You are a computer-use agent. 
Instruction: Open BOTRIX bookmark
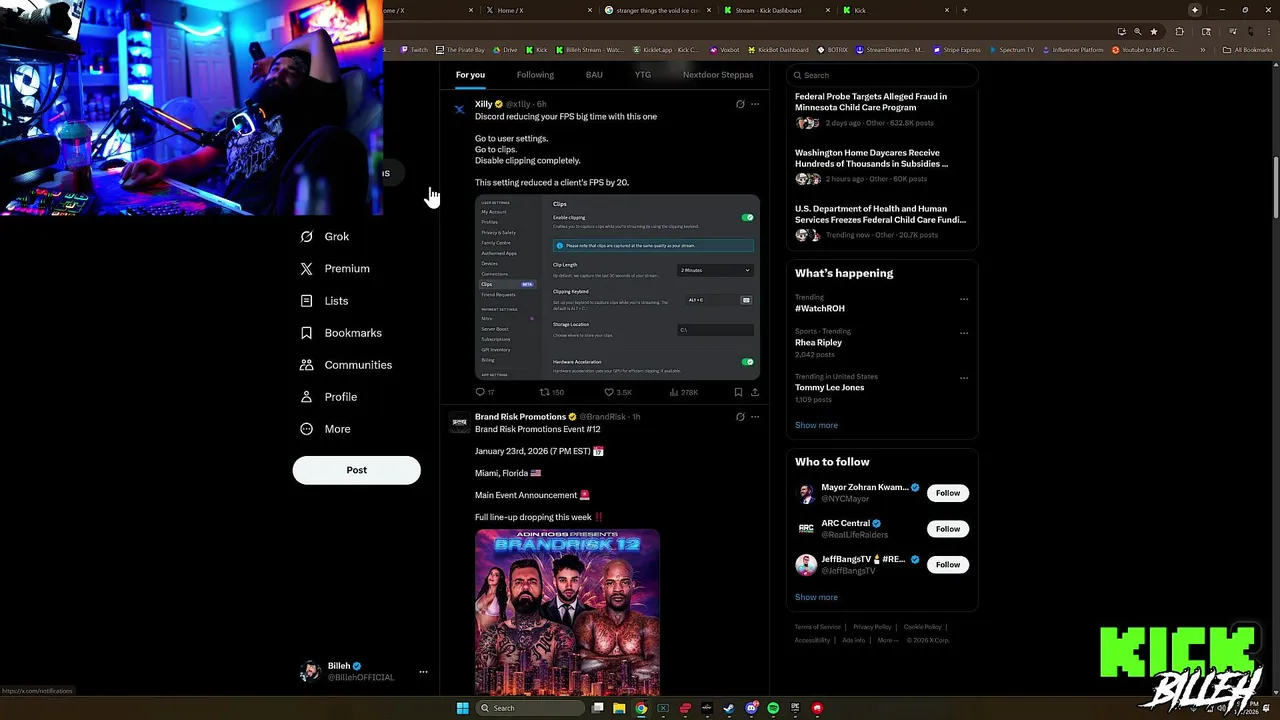832,50
